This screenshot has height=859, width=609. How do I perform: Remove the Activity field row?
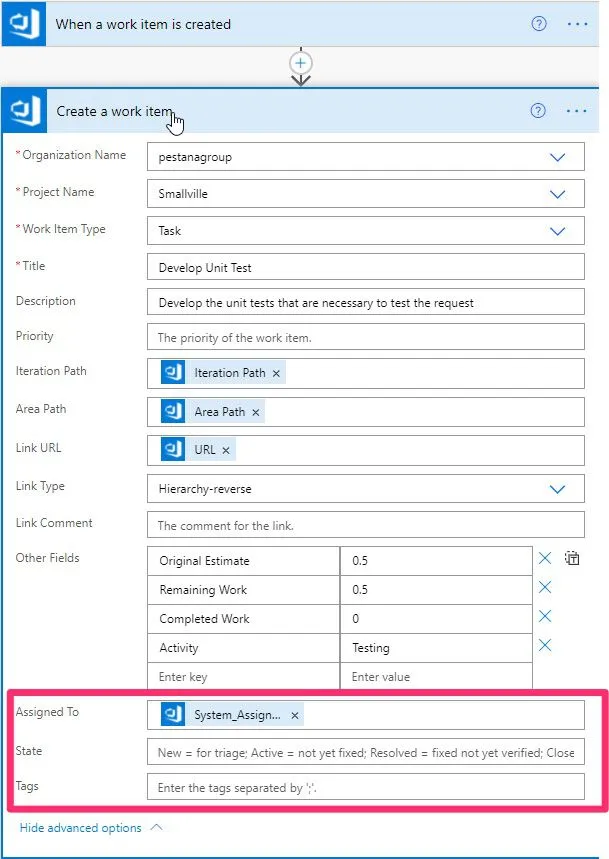[545, 646]
